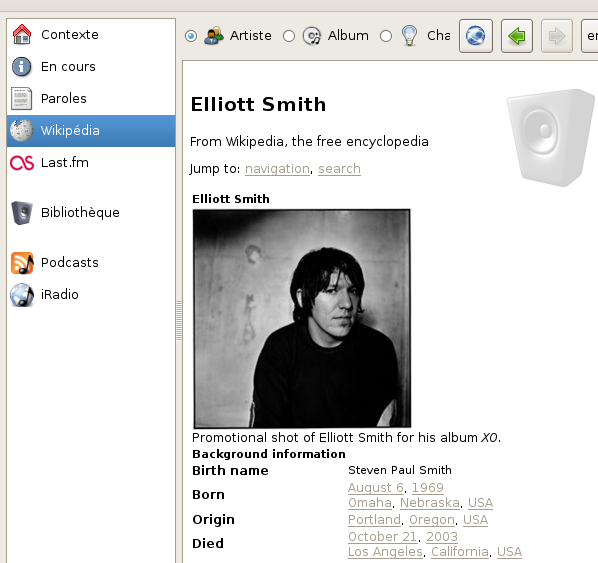Switch to the Paroles entry
This screenshot has width=598, height=563.
pos(64,99)
